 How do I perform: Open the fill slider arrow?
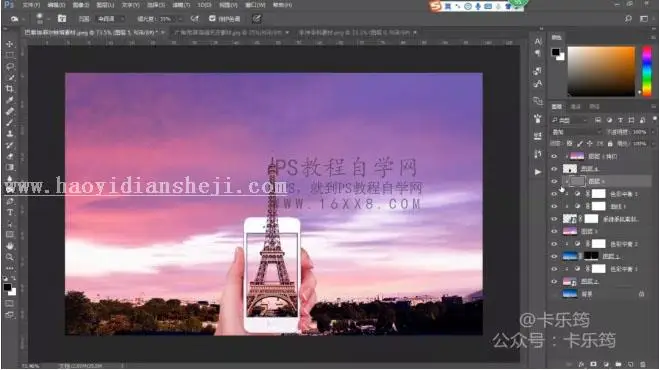click(653, 144)
